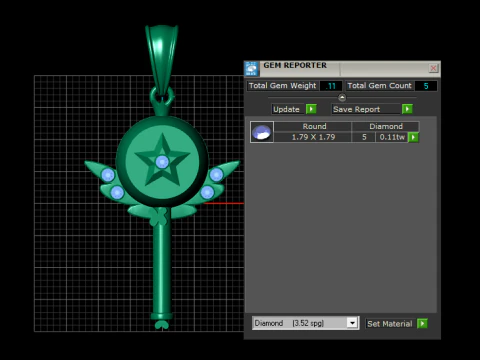Click the gem quantity cell showing 5
This screenshot has height=360, width=480.
point(364,137)
